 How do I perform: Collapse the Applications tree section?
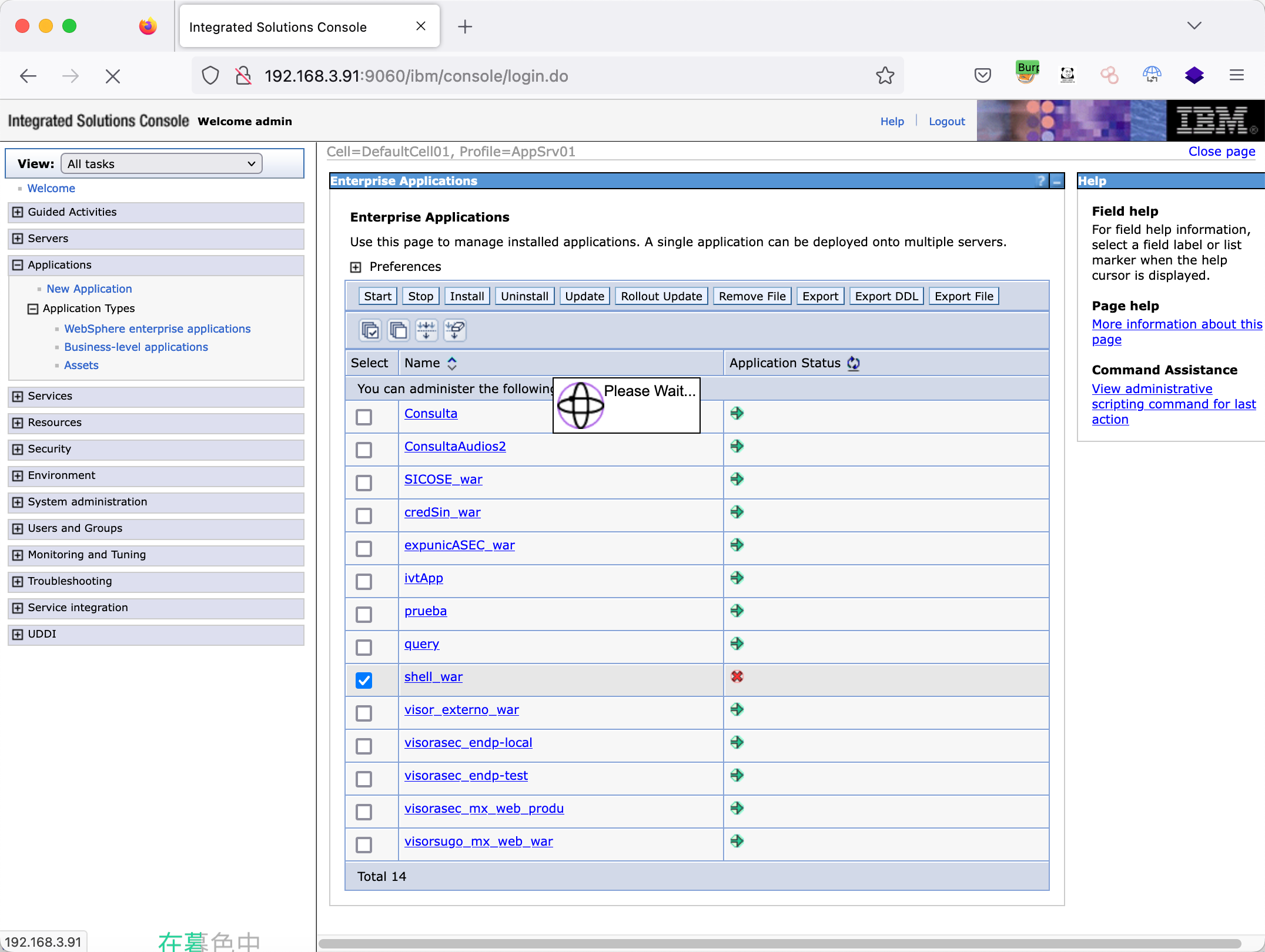[18, 266]
